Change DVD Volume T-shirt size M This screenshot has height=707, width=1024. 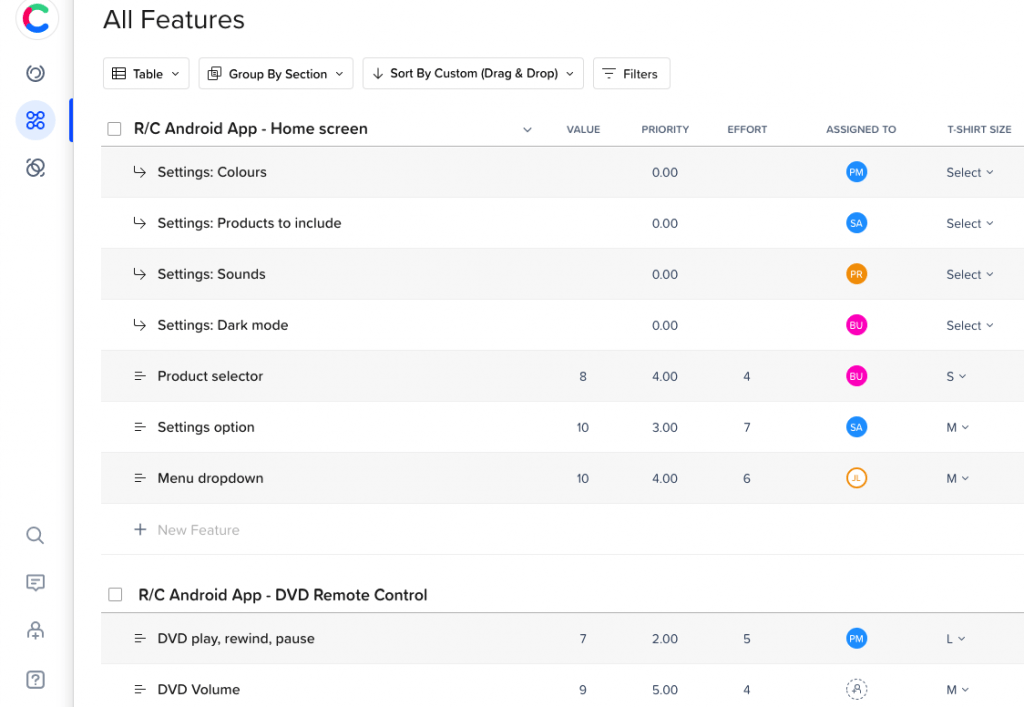click(957, 689)
